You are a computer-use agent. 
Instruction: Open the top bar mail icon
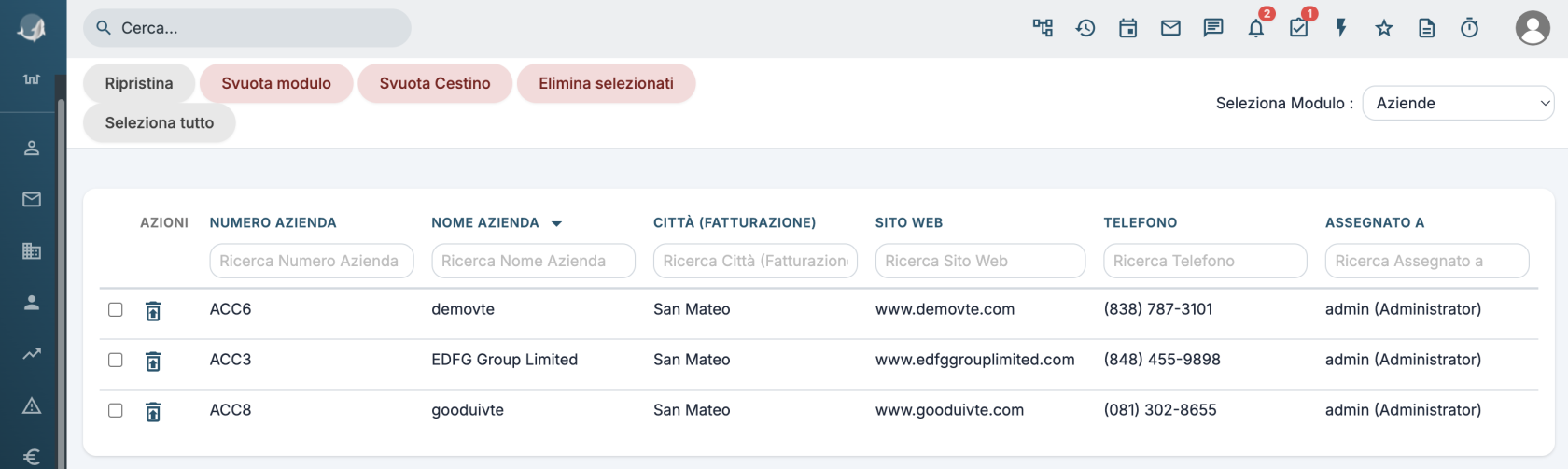click(x=1170, y=28)
